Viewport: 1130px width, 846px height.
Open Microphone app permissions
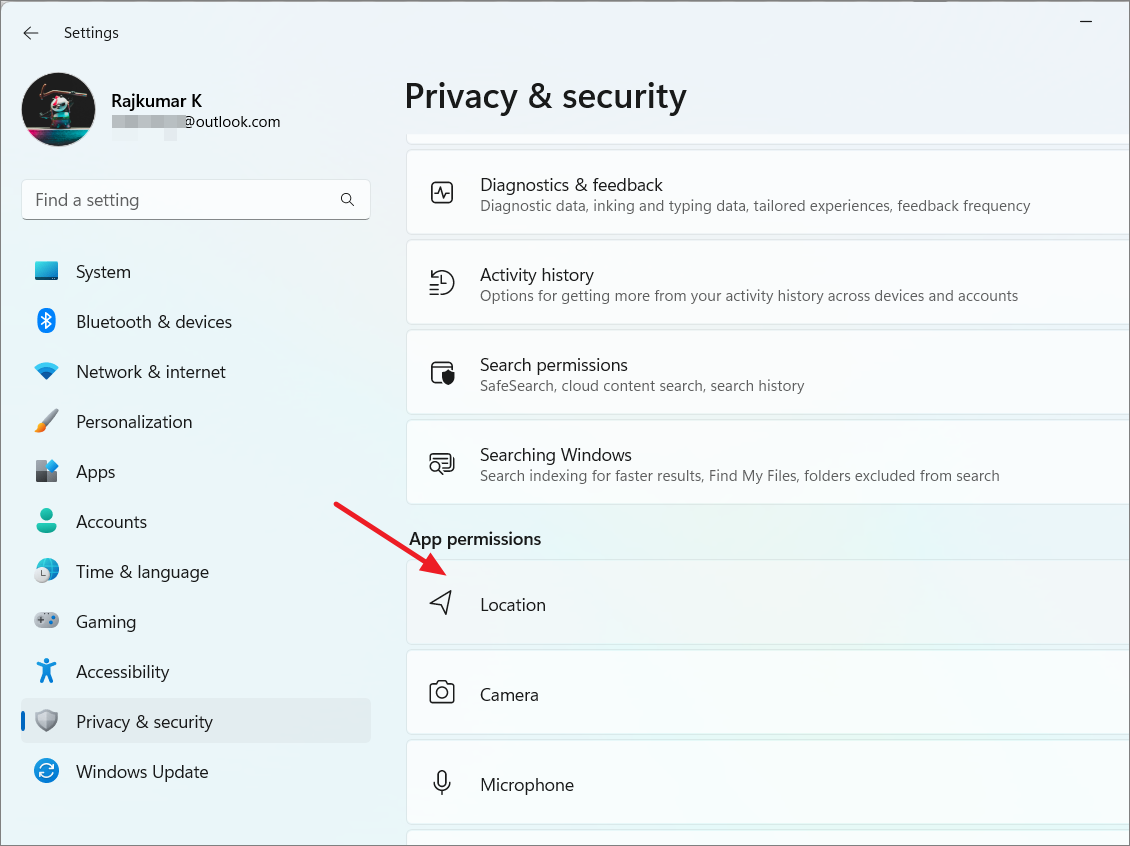768,783
